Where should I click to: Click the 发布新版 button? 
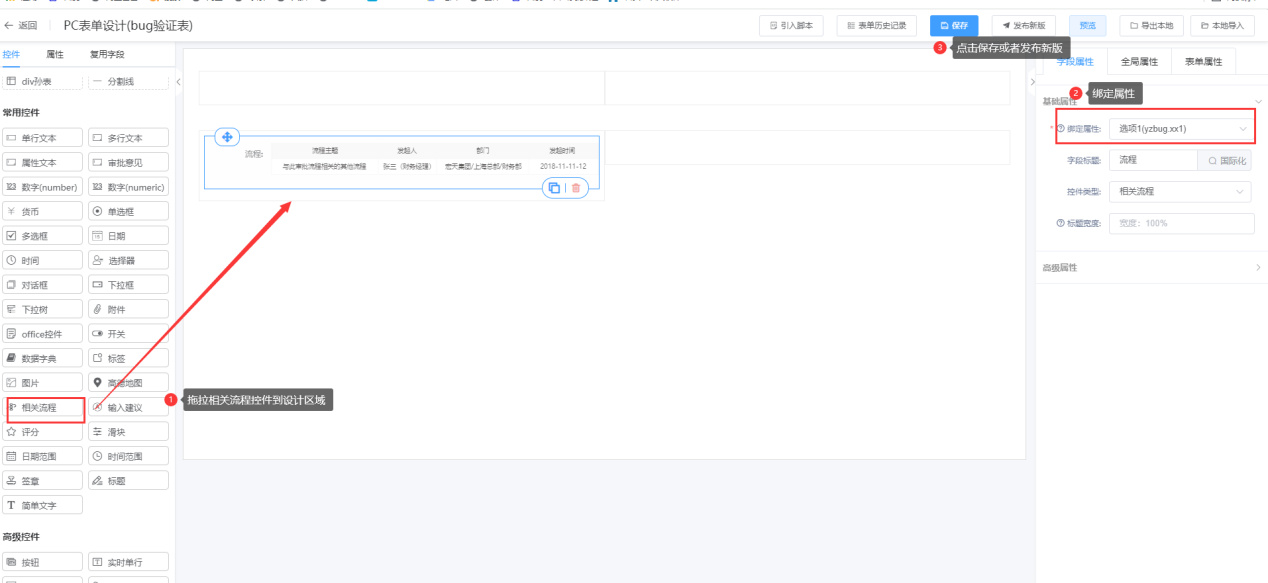[1023, 25]
